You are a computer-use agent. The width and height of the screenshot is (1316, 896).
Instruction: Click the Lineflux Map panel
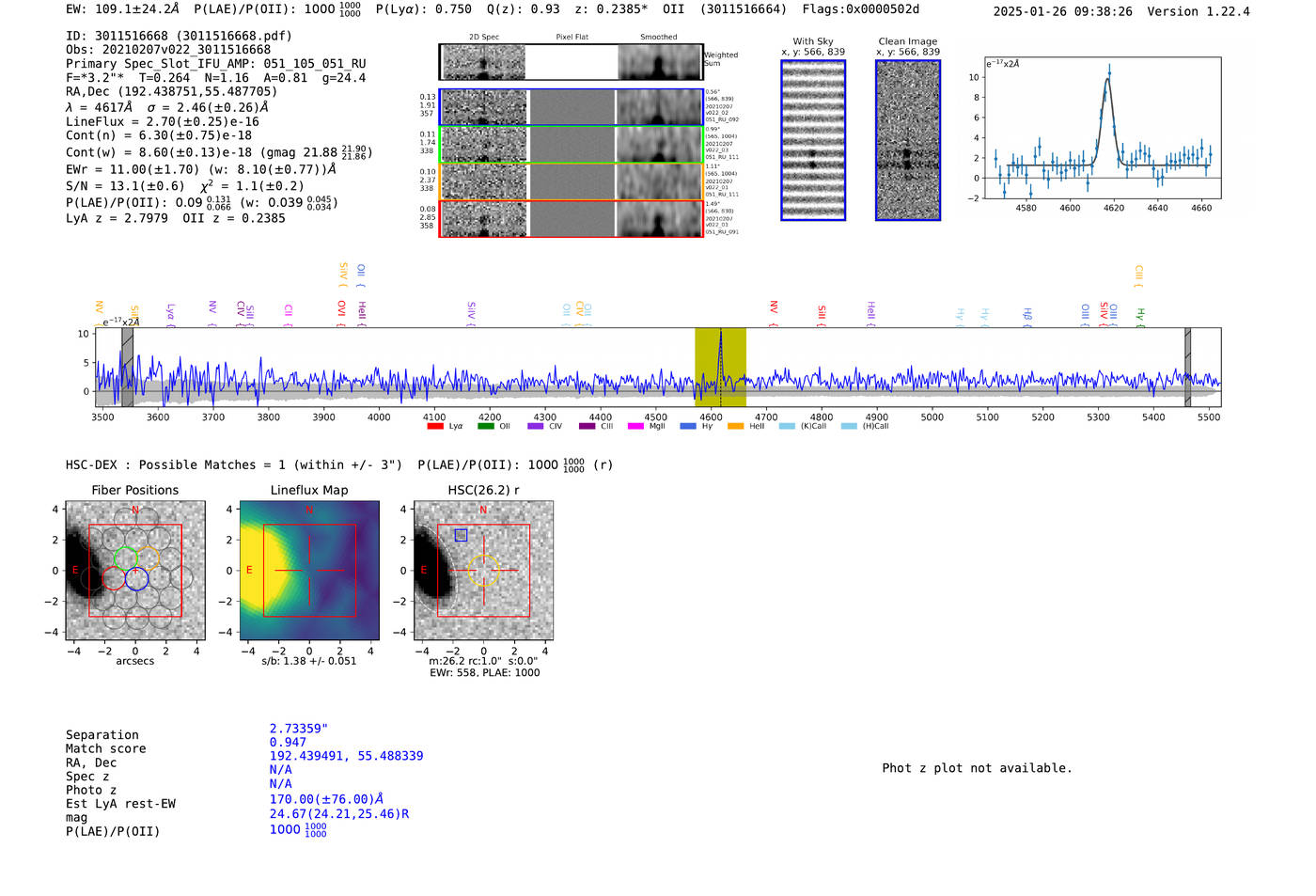tap(309, 571)
